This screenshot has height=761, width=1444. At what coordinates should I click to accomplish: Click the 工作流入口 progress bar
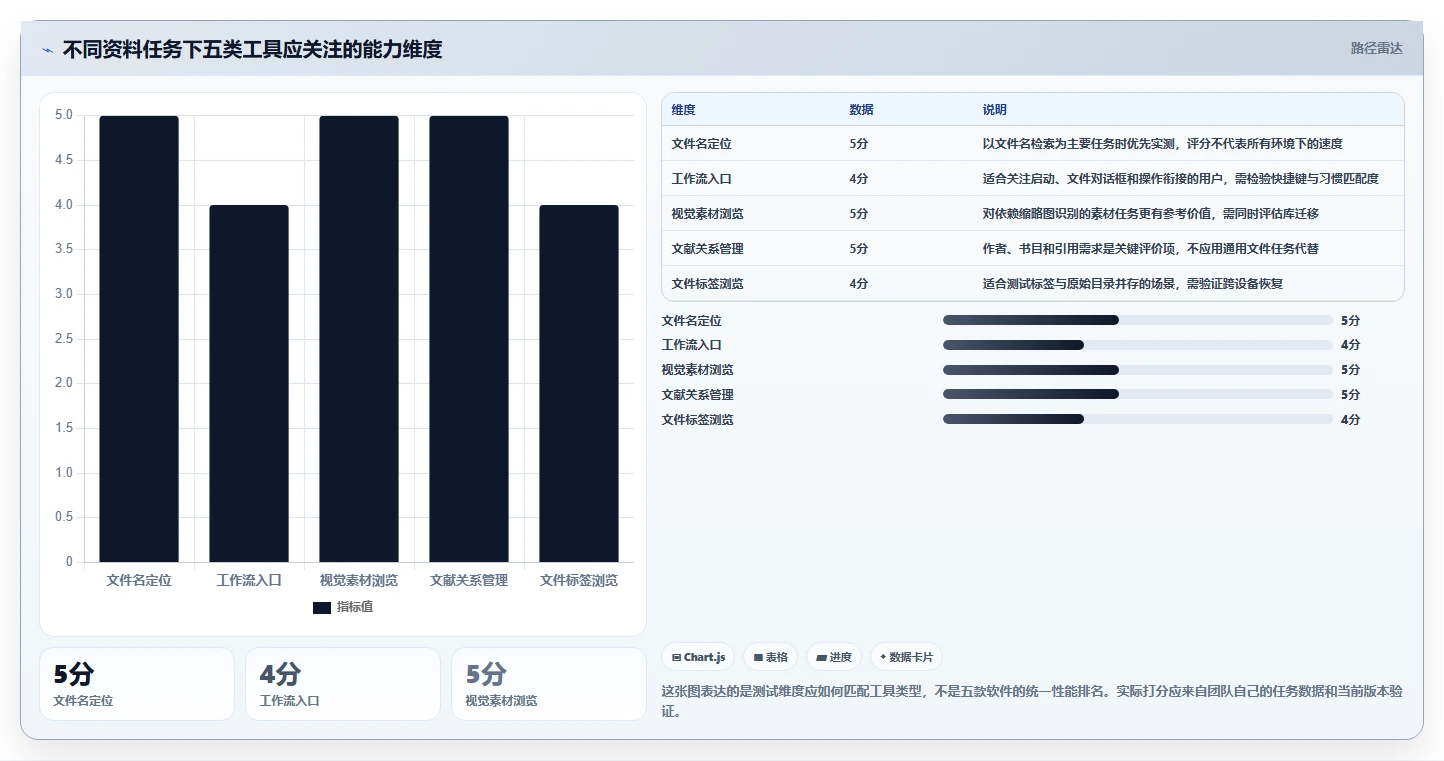1138,345
